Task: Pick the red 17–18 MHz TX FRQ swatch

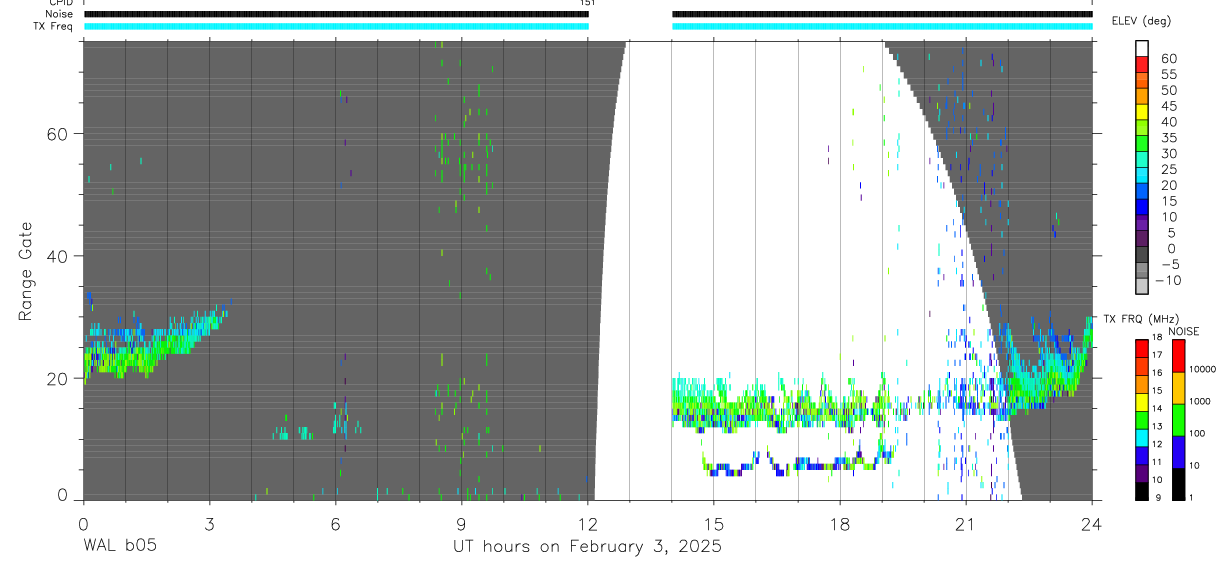Action: click(1142, 348)
